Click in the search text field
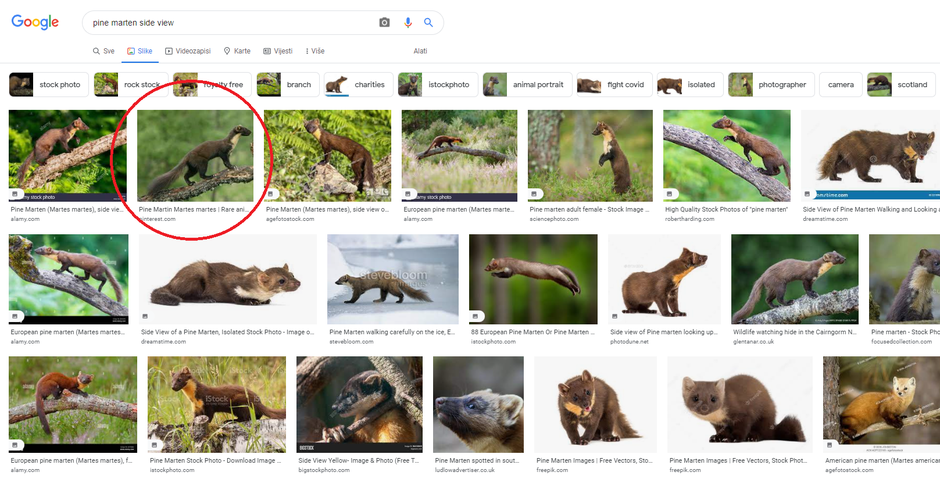This screenshot has height=479, width=940. 230,22
